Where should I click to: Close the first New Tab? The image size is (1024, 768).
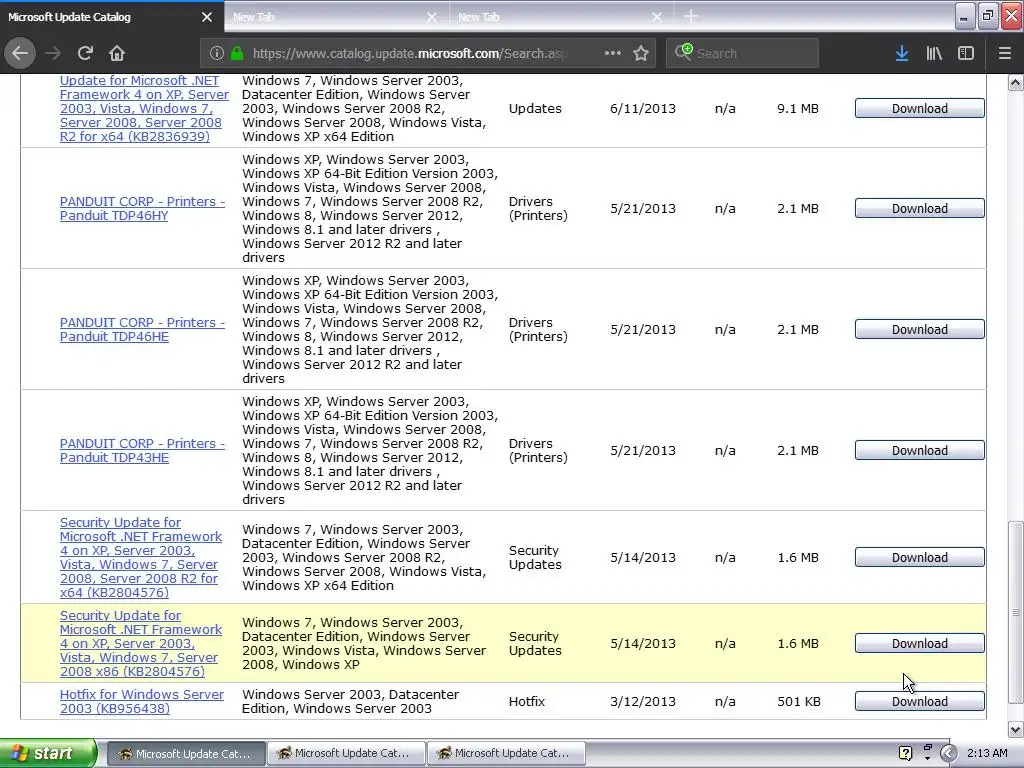click(432, 17)
